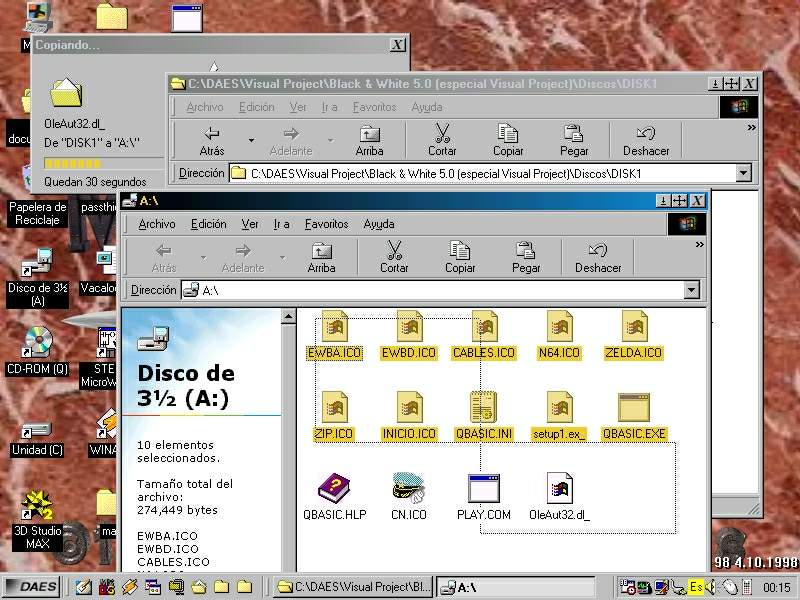
Task: Click the '274,449 bytes' size text
Action: tap(177, 510)
